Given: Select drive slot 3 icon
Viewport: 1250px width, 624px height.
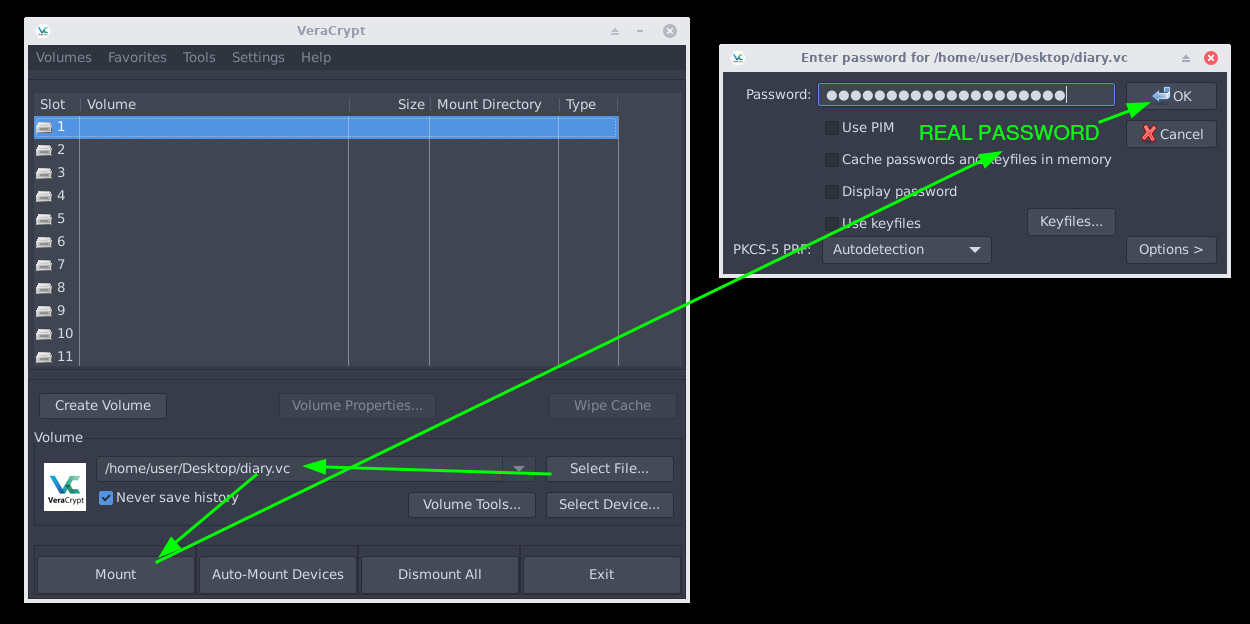Looking at the screenshot, I should click(x=44, y=173).
